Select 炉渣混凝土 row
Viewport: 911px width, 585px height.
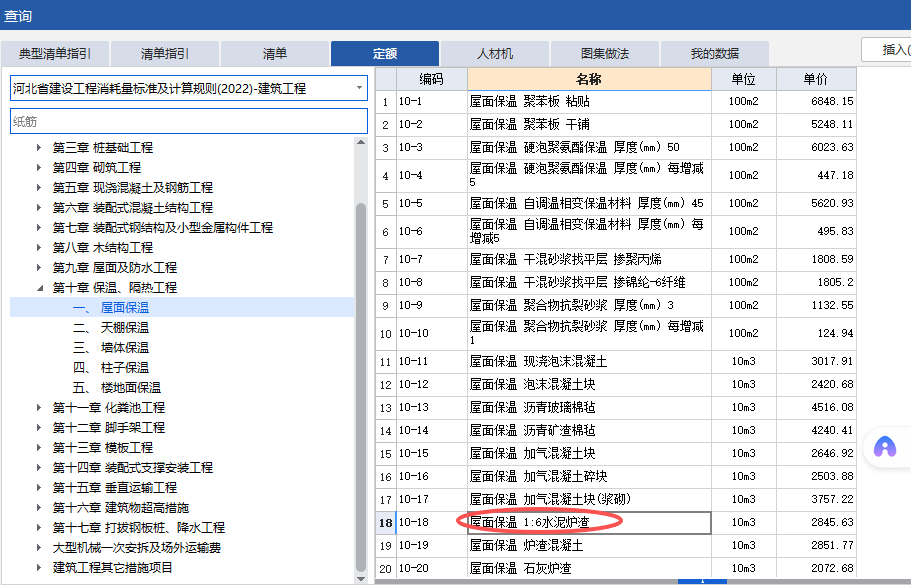tap(616, 545)
